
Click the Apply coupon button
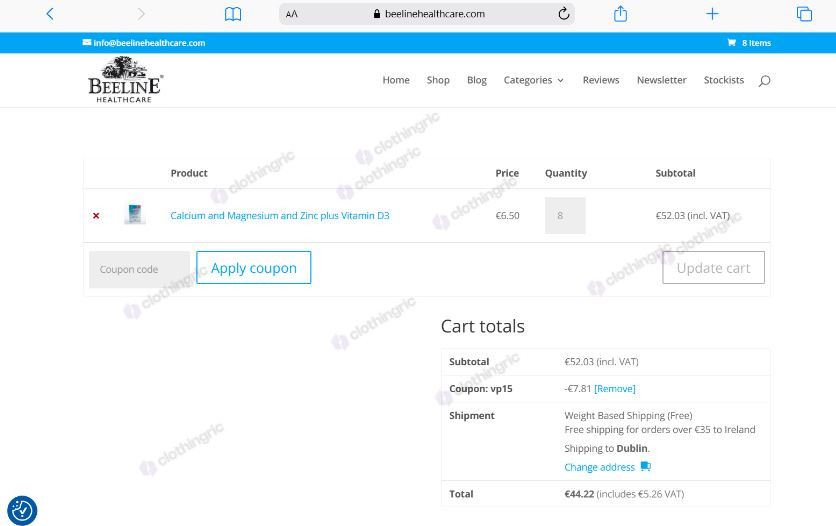(x=254, y=268)
